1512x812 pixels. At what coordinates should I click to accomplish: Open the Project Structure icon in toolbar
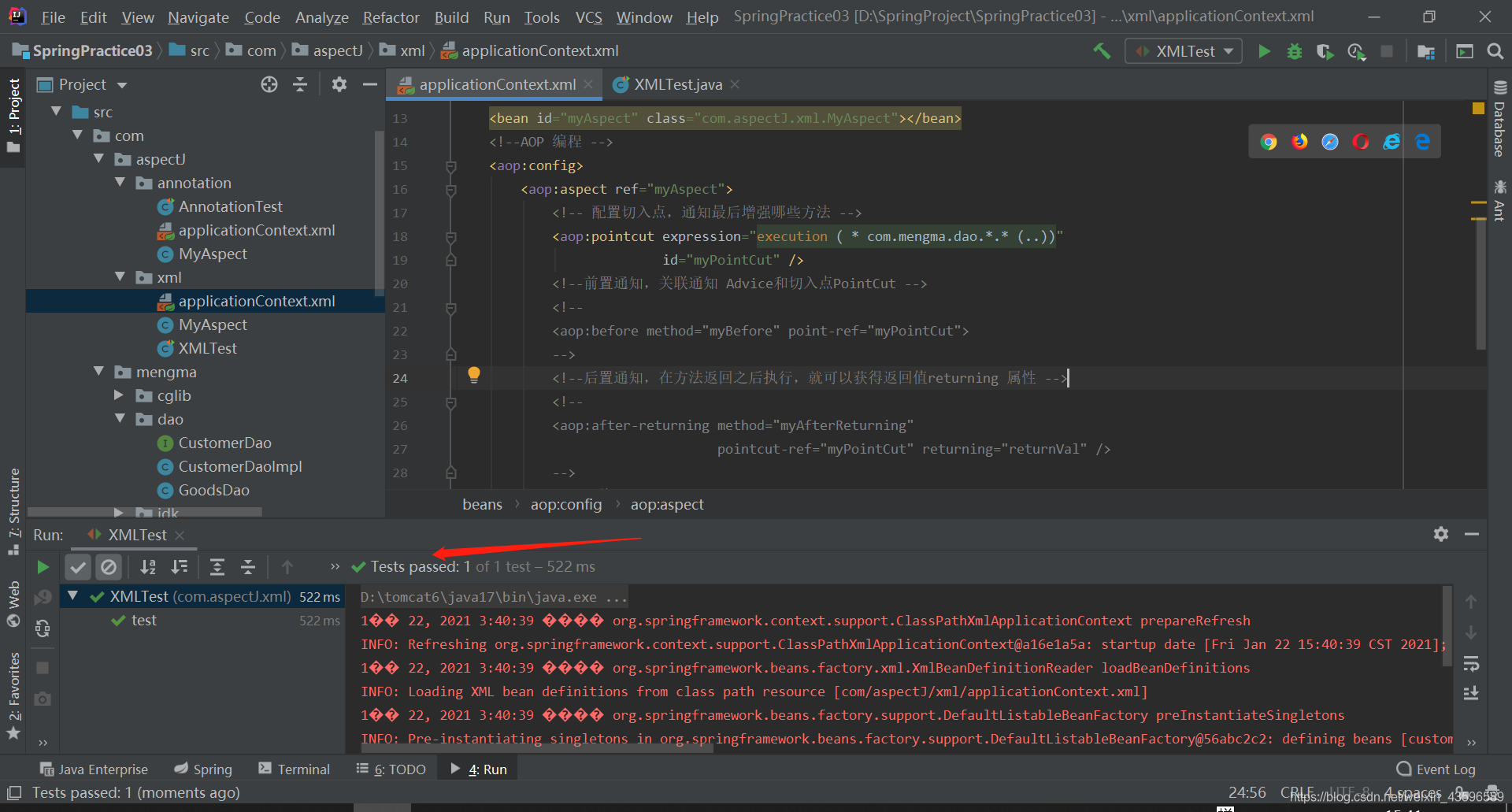(x=1425, y=51)
